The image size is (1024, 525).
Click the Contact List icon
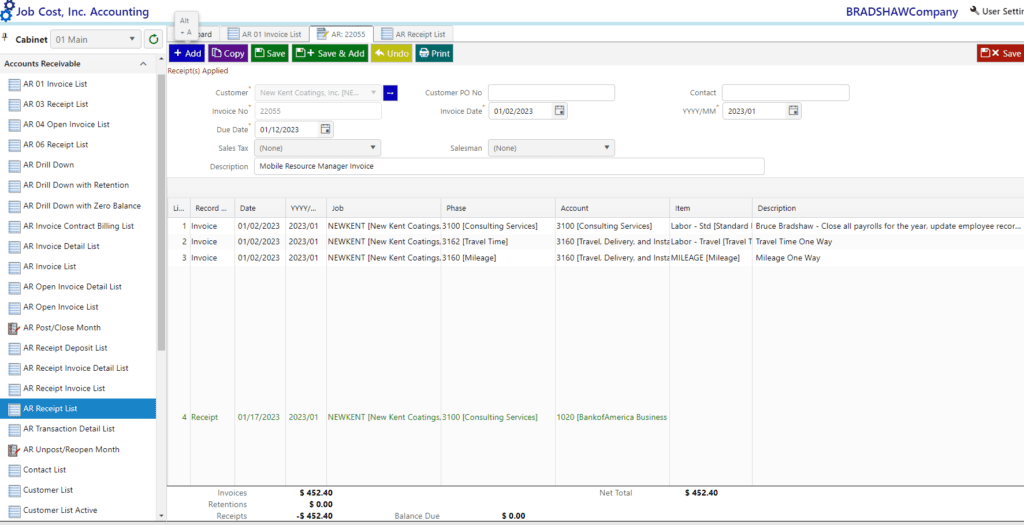14,470
